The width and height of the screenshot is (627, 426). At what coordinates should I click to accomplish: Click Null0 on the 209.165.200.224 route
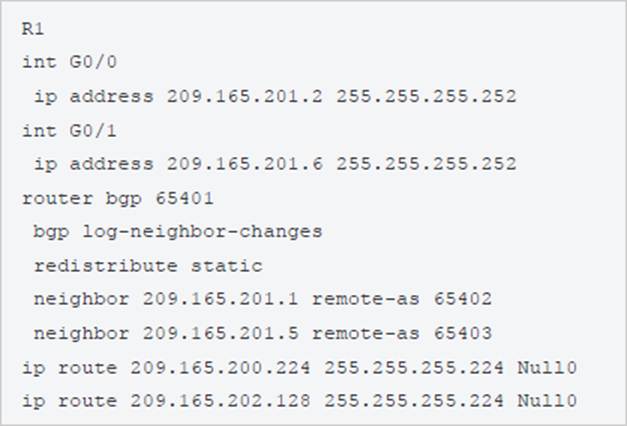[x=547, y=368]
